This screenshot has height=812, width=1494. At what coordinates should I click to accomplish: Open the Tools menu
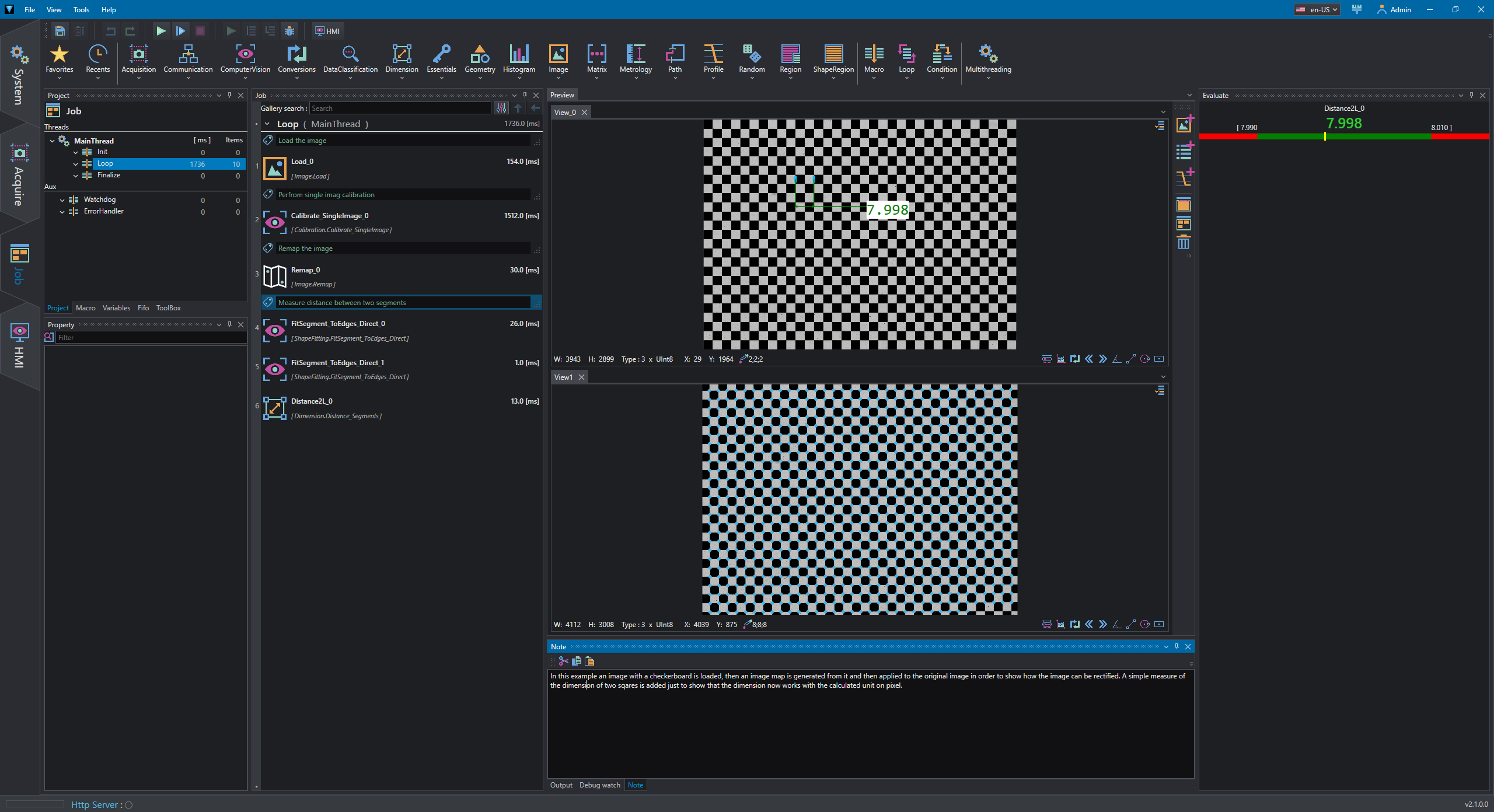click(x=81, y=9)
